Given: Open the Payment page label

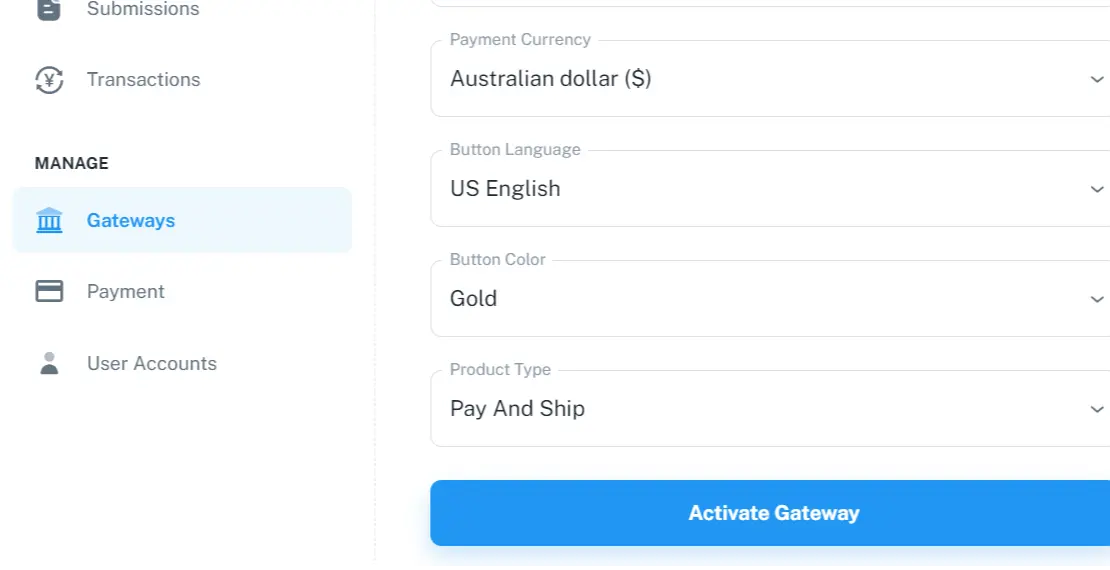Looking at the screenshot, I should [126, 292].
